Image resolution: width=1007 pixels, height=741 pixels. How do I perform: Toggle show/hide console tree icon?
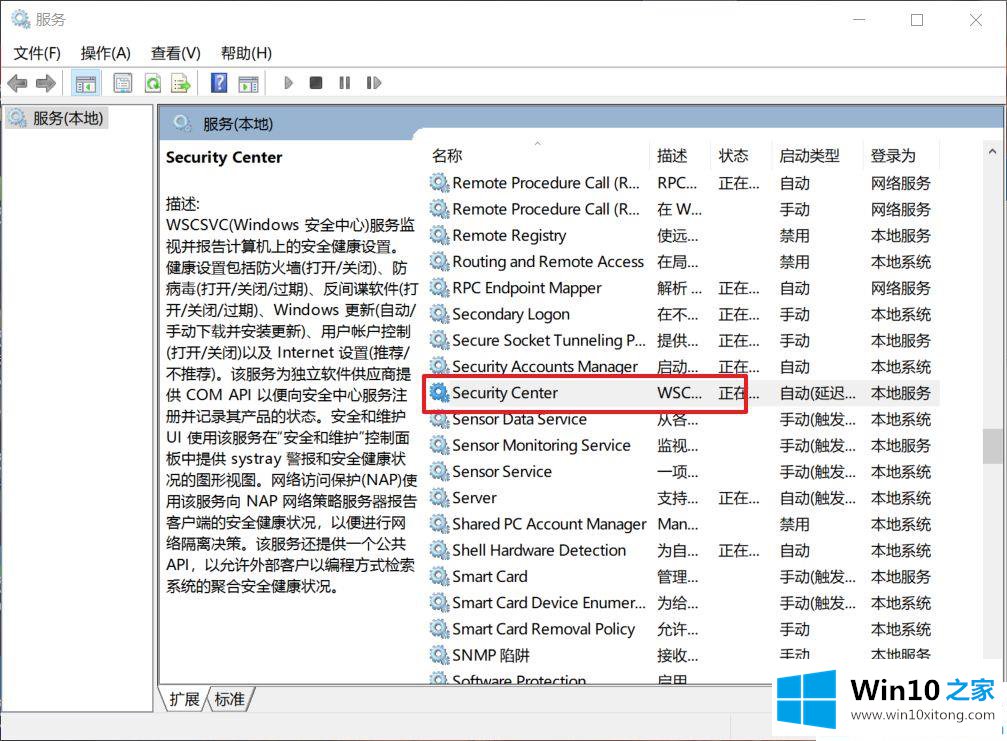click(x=86, y=83)
